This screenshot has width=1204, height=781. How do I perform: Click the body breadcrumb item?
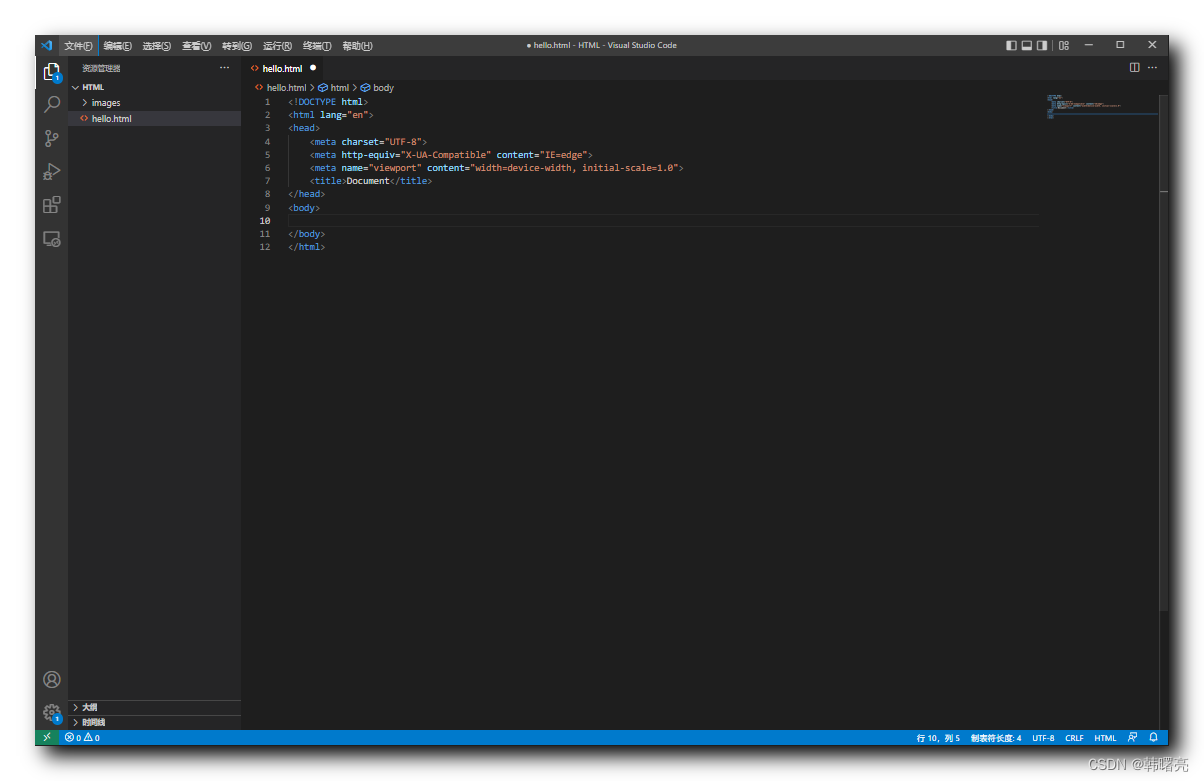[x=384, y=87]
